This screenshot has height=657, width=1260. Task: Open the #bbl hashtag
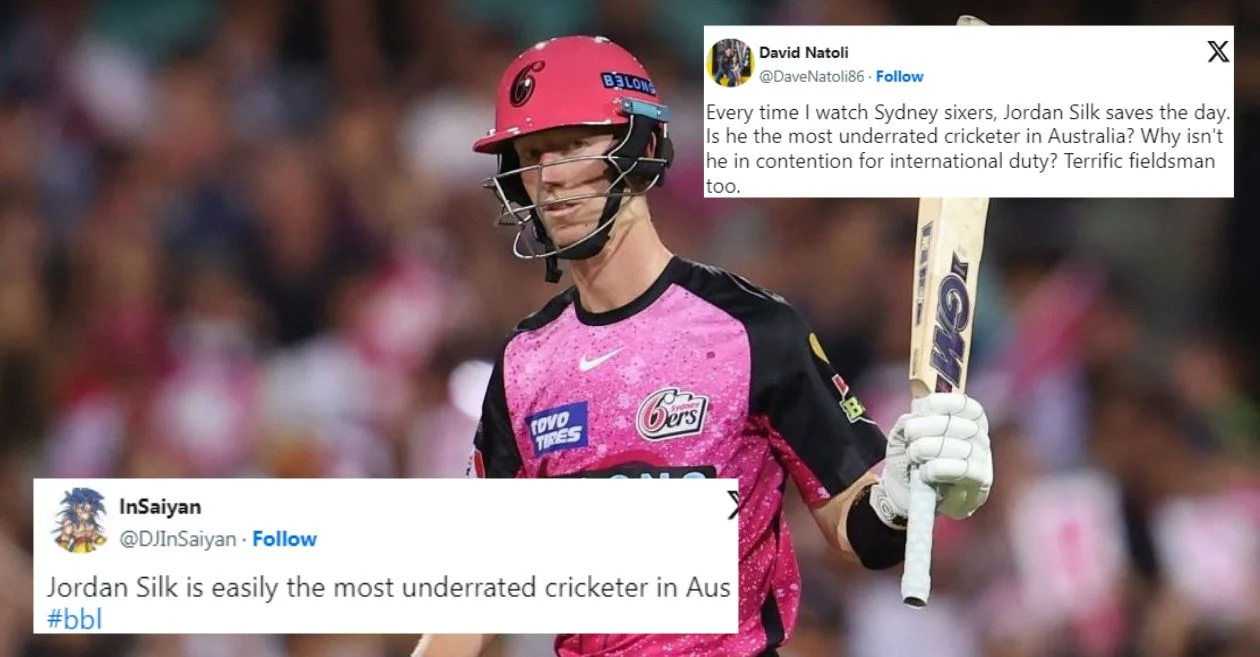[x=74, y=619]
